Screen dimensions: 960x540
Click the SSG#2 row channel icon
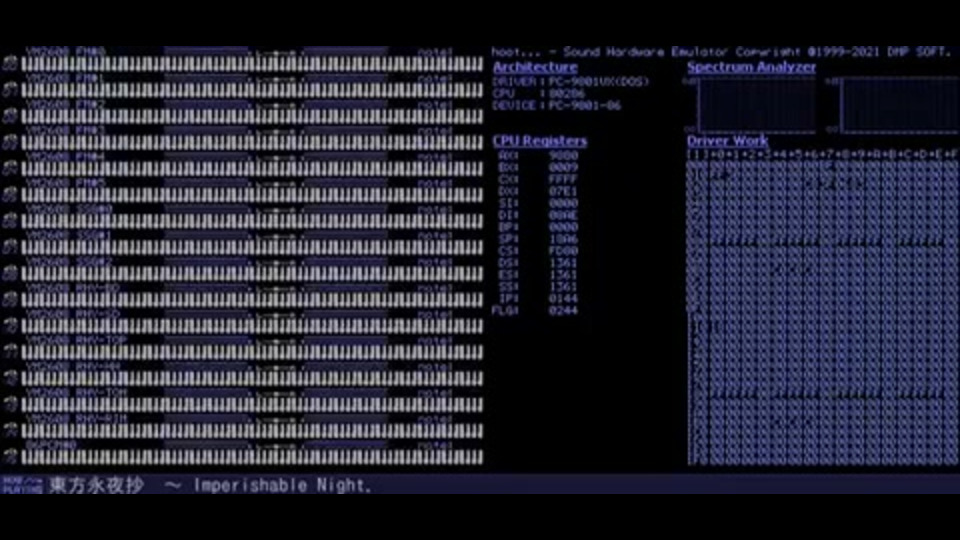pyautogui.click(x=10, y=273)
